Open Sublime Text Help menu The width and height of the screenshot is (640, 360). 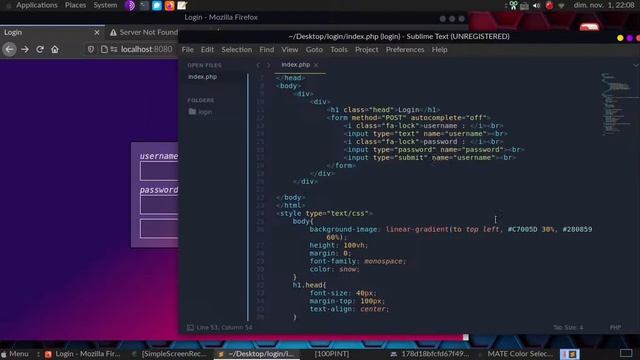pos(439,49)
